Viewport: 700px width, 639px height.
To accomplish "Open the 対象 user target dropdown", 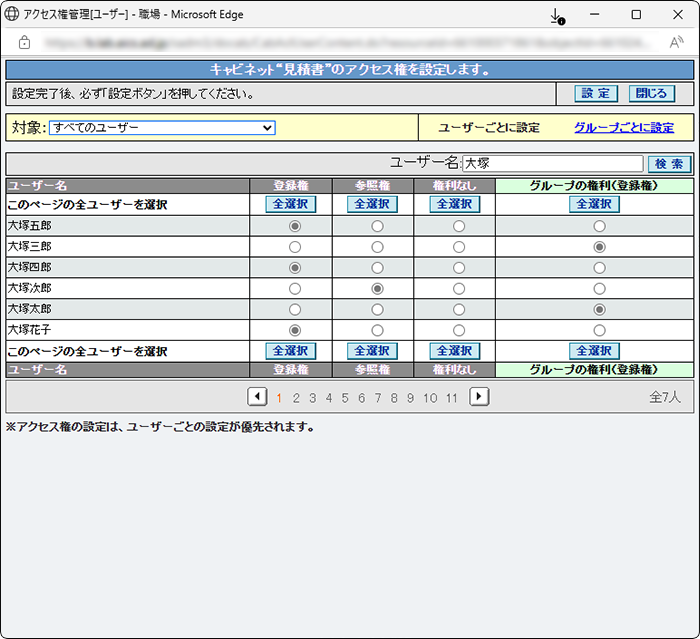I will [x=162, y=128].
